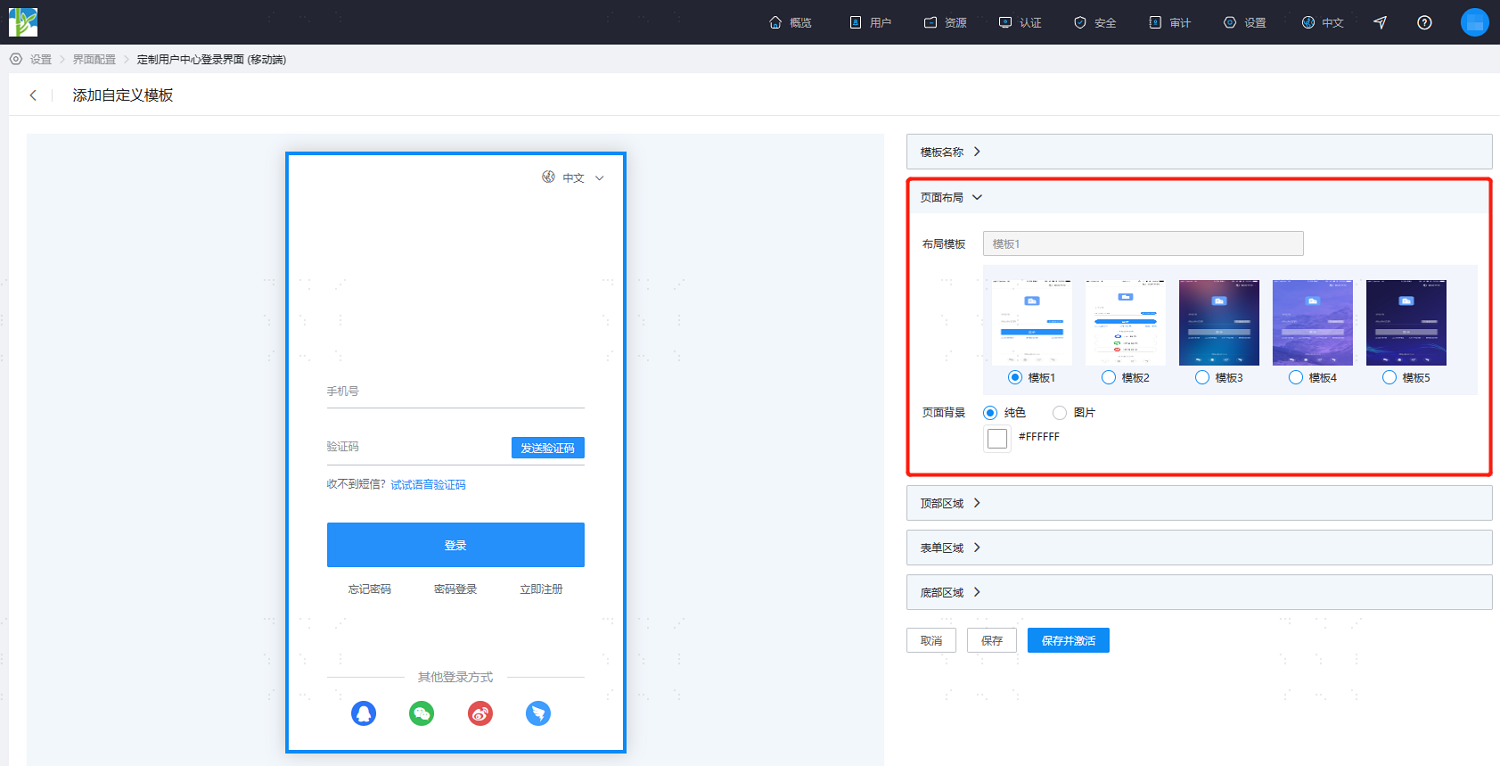Viewport: 1500px width, 766px height.
Task: Click the paper plane send icon
Action: click(1380, 22)
